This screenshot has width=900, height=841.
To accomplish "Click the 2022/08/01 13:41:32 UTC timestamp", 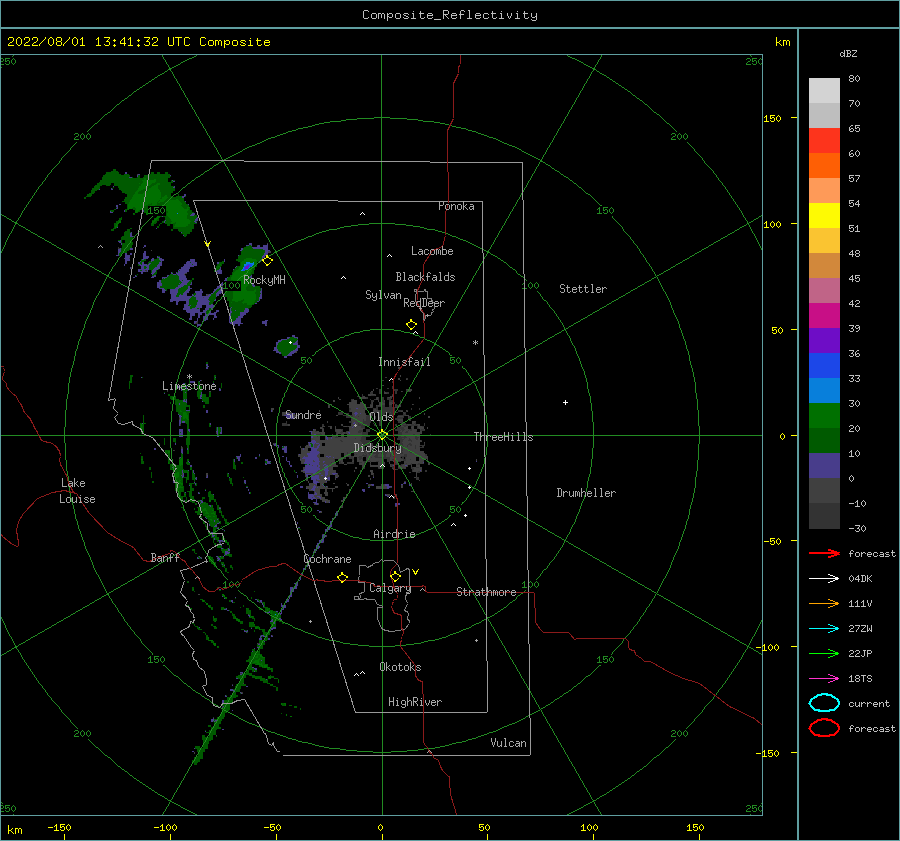I will point(87,42).
